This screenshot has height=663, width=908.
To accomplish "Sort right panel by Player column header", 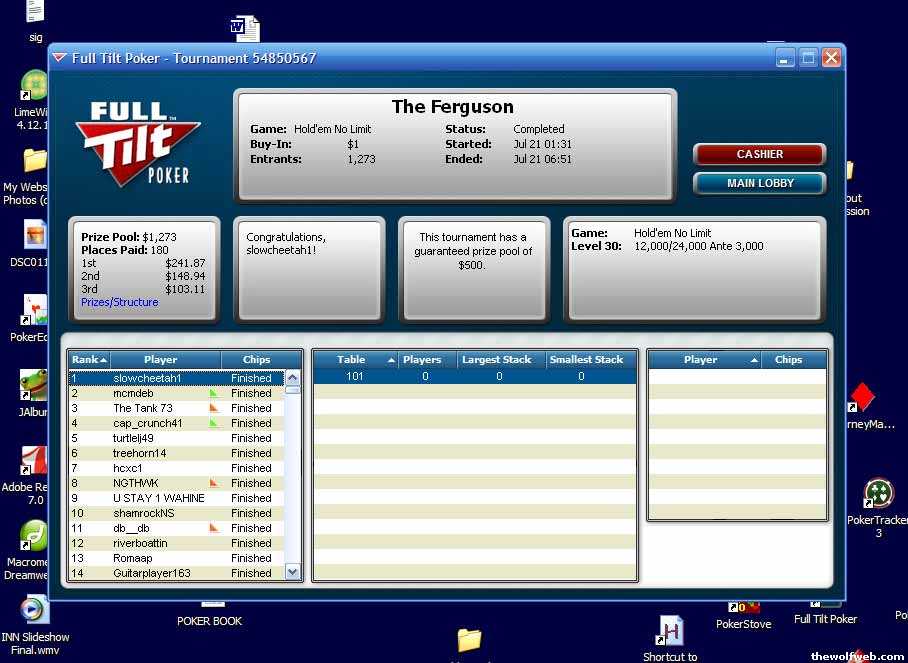I will 704,360.
